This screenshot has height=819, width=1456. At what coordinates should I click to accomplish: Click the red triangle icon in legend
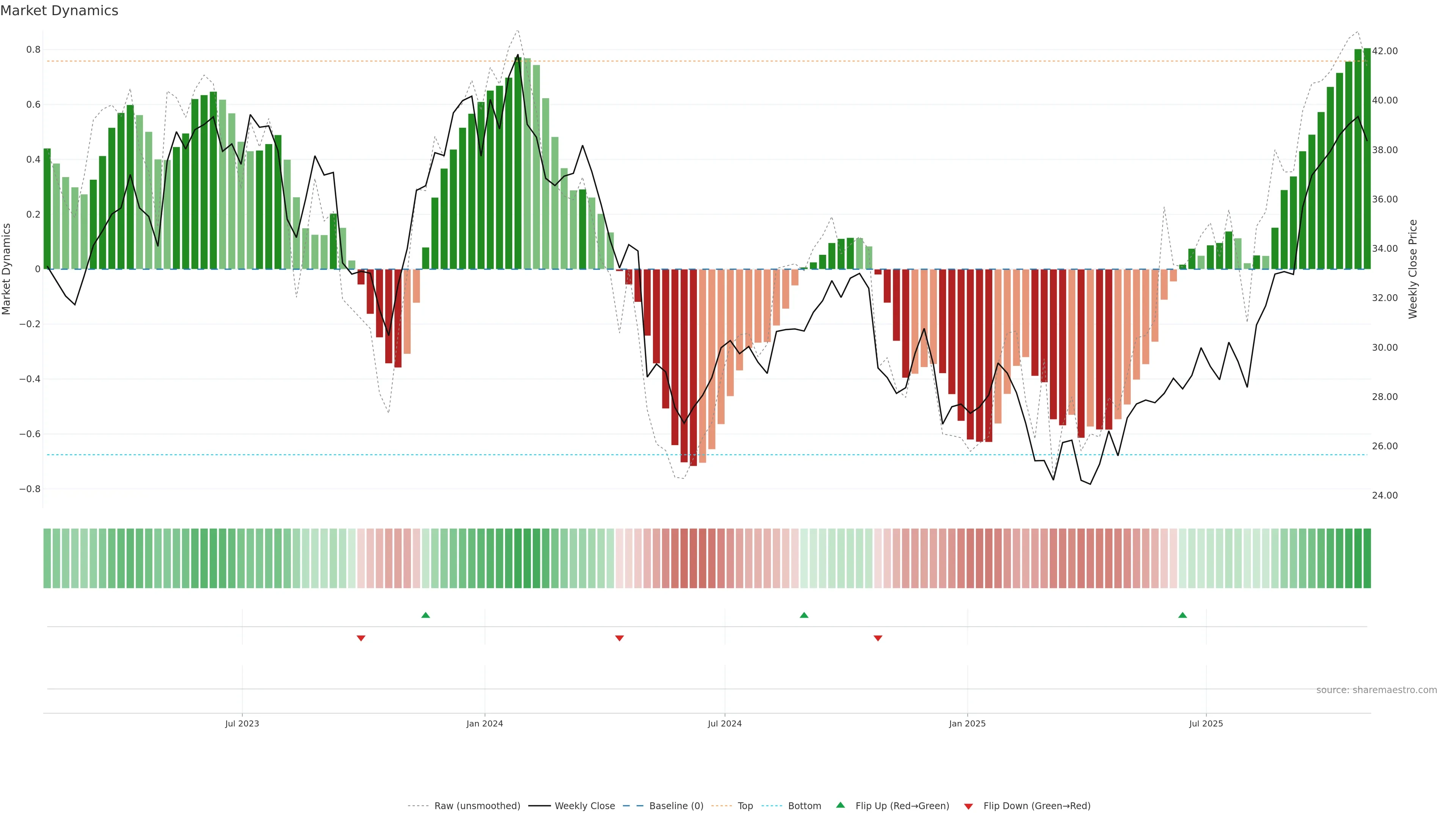point(968,806)
